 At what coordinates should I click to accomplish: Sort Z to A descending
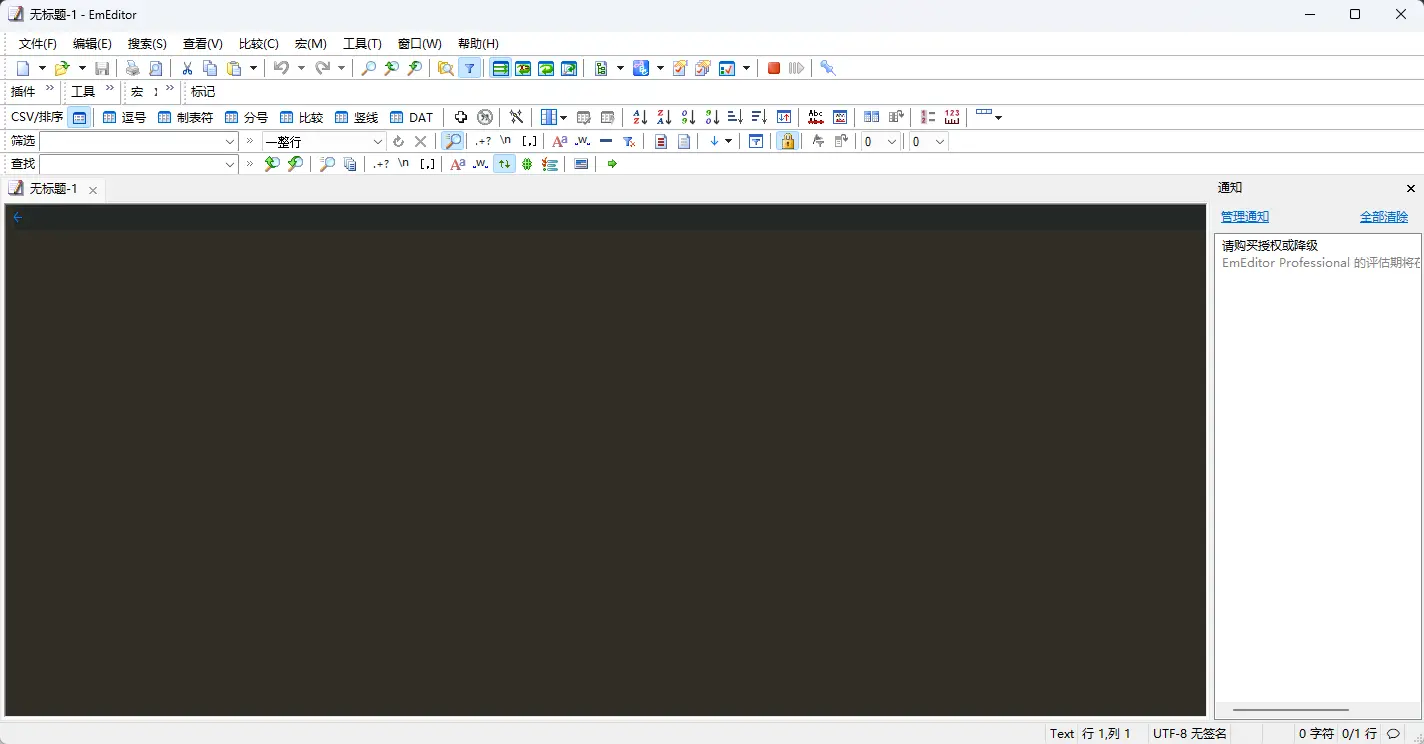664,117
